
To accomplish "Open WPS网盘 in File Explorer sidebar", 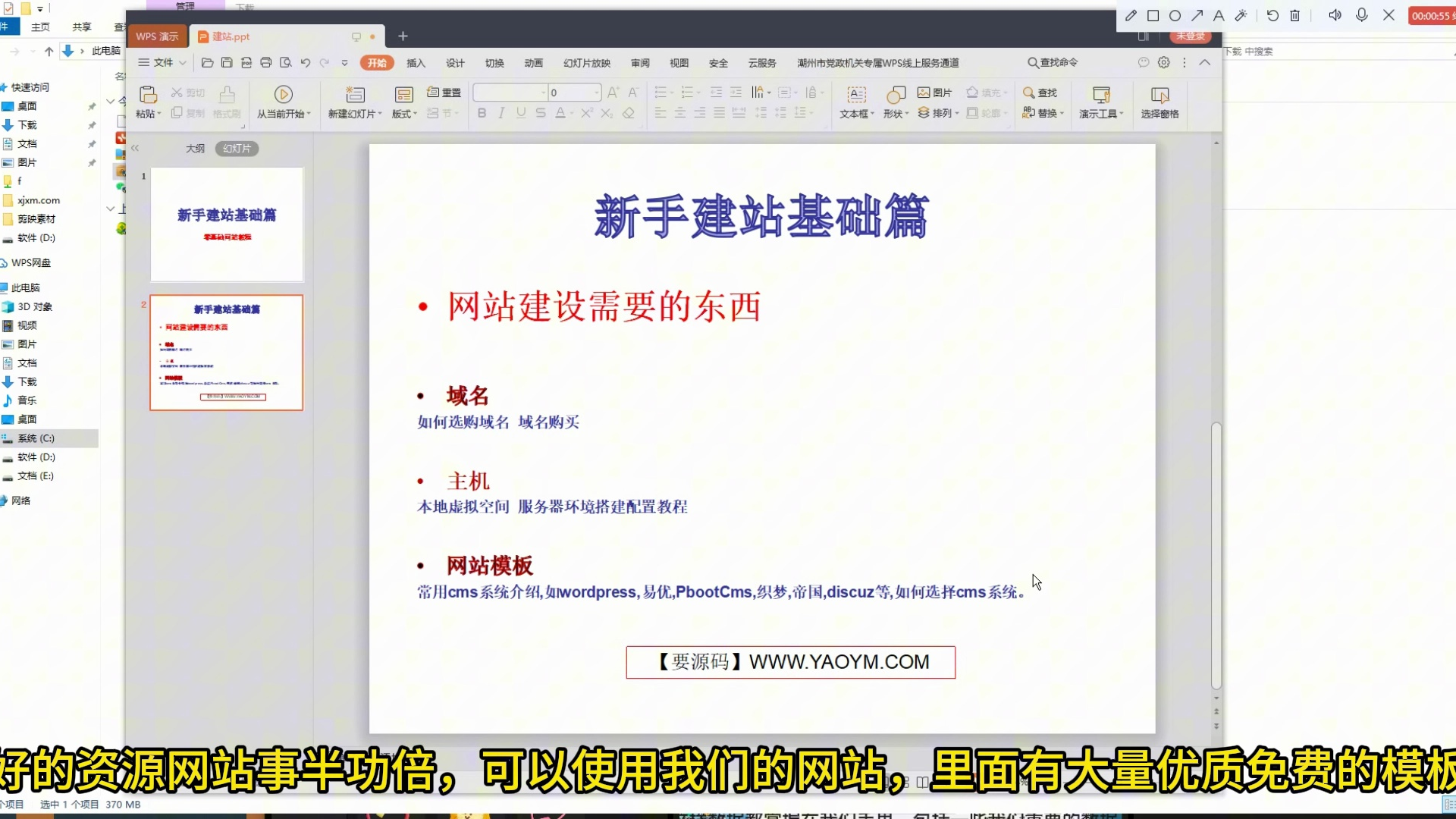I will [x=30, y=263].
